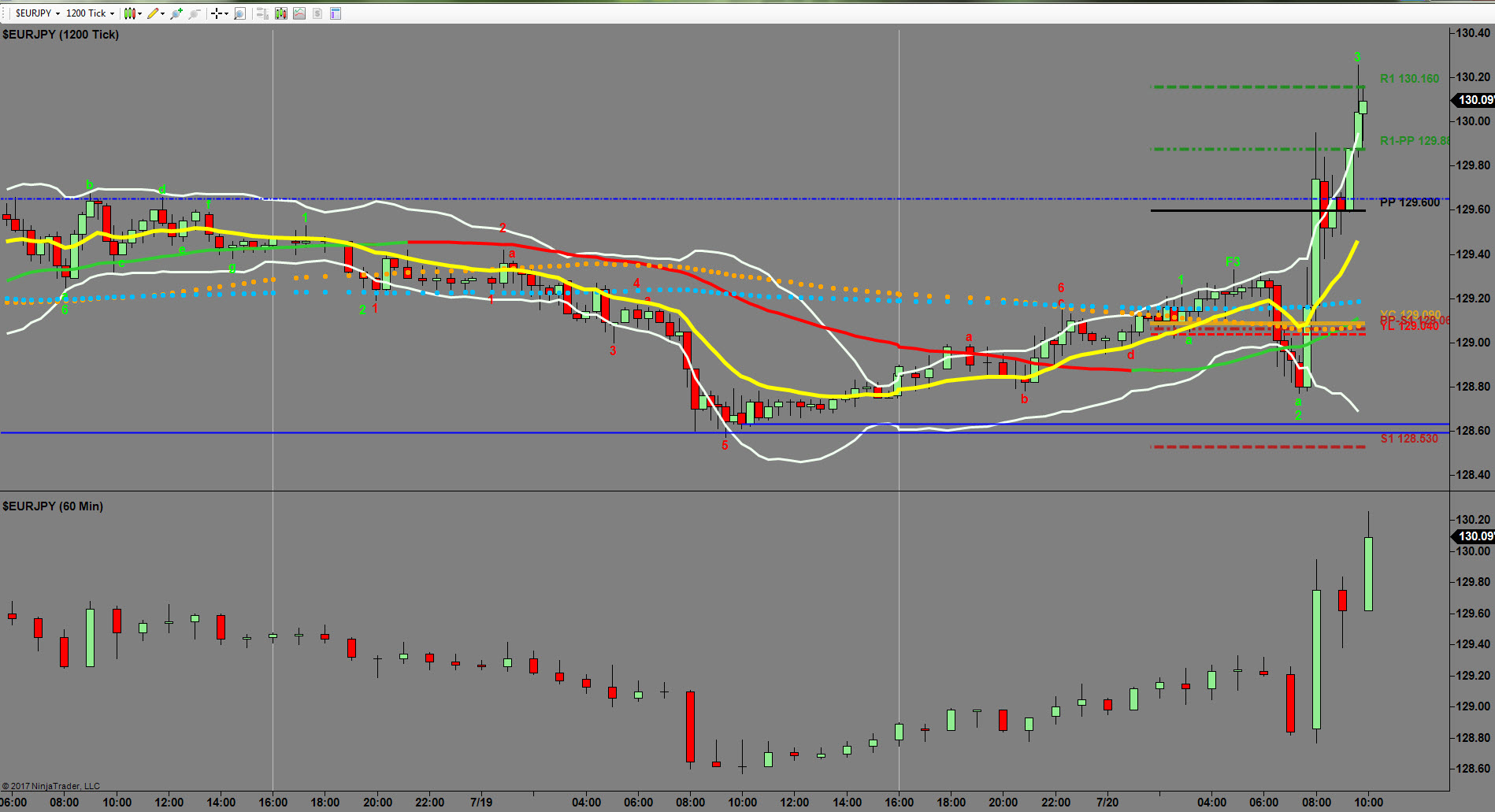Expand the chart style dropdown arrow
Image resolution: width=1495 pixels, height=812 pixels.
[140, 13]
